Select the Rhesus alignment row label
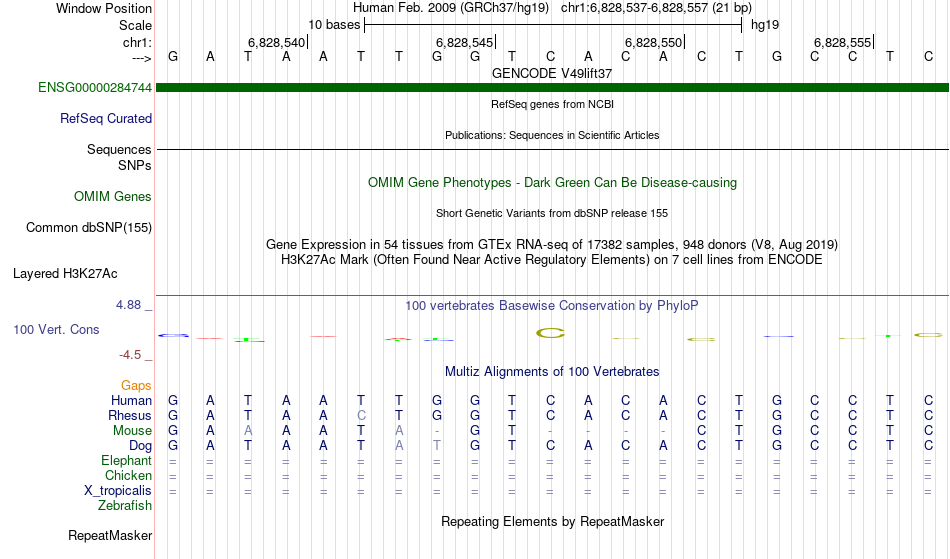950x559 pixels. 130,415
